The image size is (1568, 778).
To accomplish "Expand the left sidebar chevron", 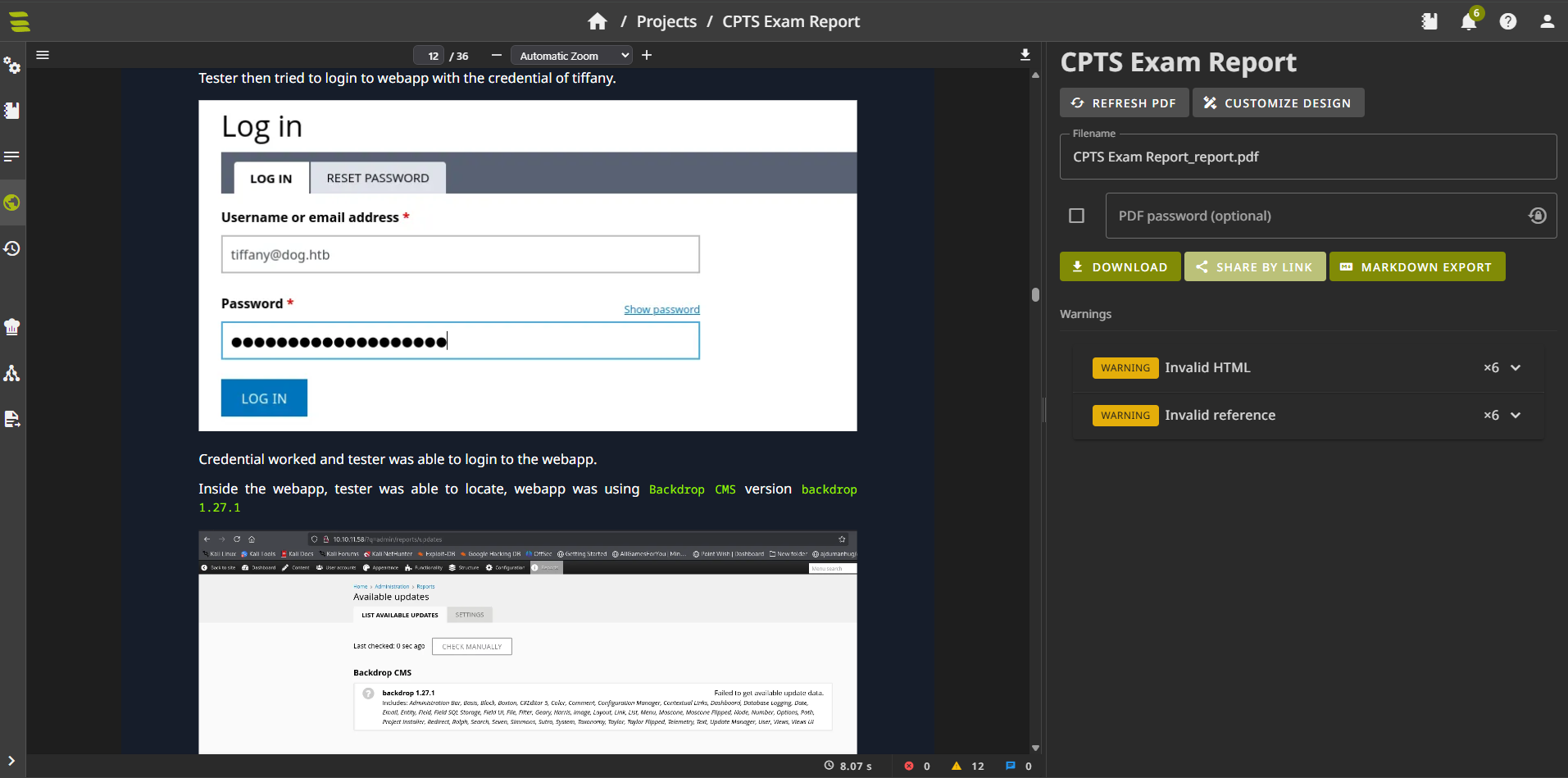I will pos(11,761).
